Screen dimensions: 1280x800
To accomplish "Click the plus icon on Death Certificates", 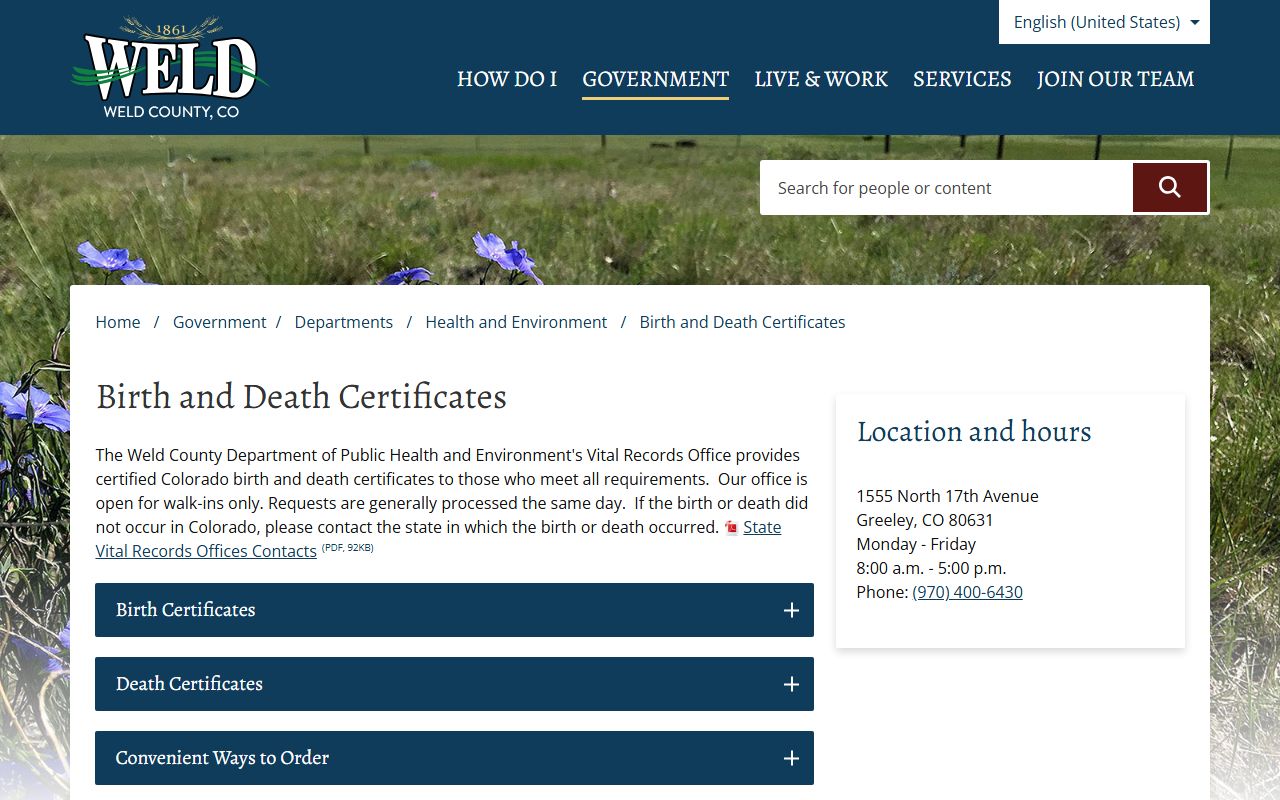I will [791, 684].
